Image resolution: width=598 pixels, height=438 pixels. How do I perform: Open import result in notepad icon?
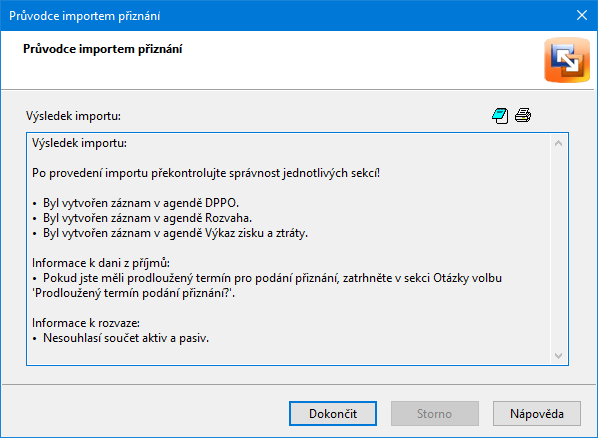point(500,116)
